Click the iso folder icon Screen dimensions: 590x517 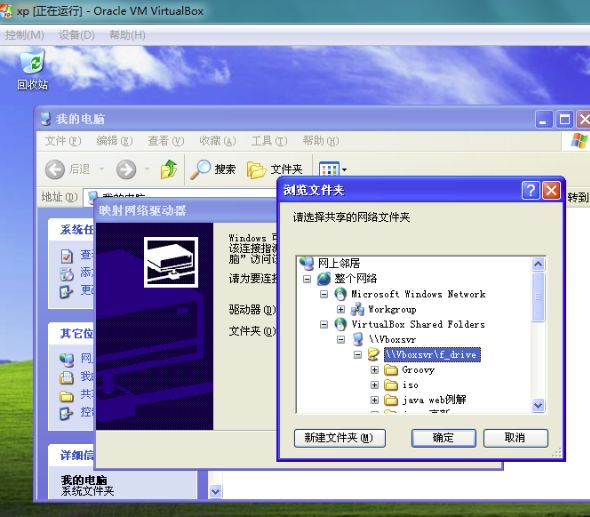[391, 385]
